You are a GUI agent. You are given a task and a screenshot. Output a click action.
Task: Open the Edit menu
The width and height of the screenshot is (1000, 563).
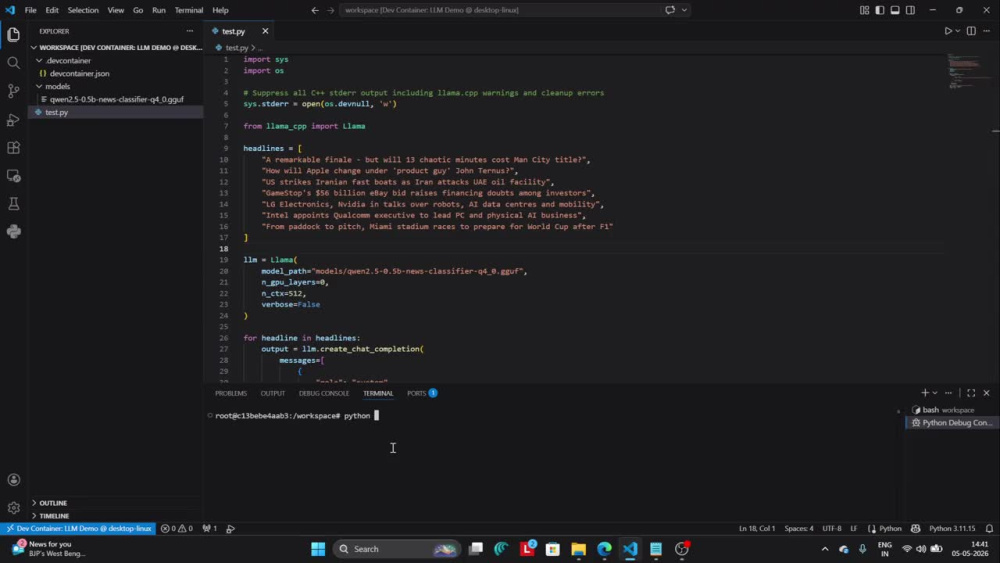pyautogui.click(x=52, y=10)
